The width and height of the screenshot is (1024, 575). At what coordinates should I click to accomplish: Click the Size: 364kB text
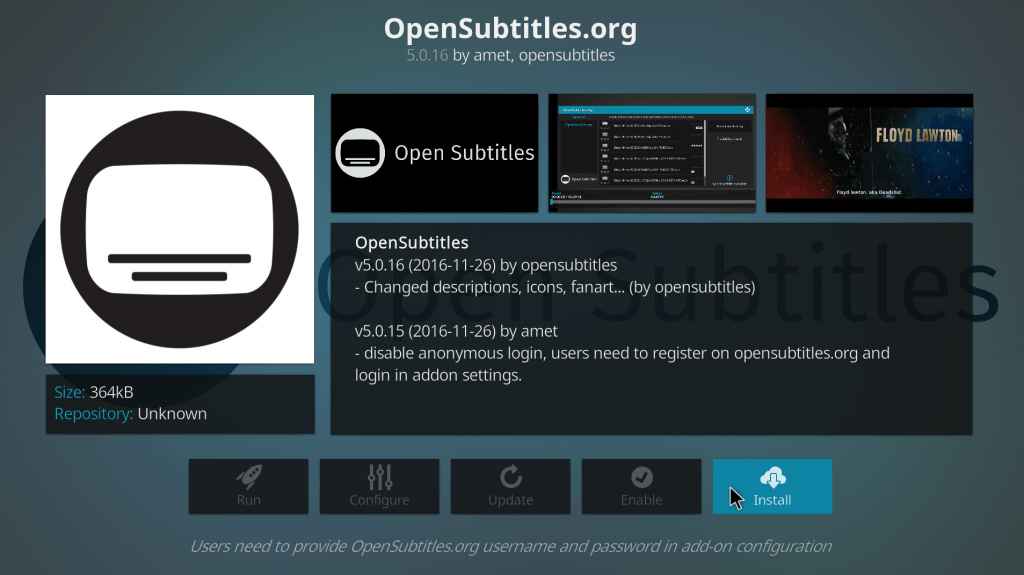coord(93,392)
